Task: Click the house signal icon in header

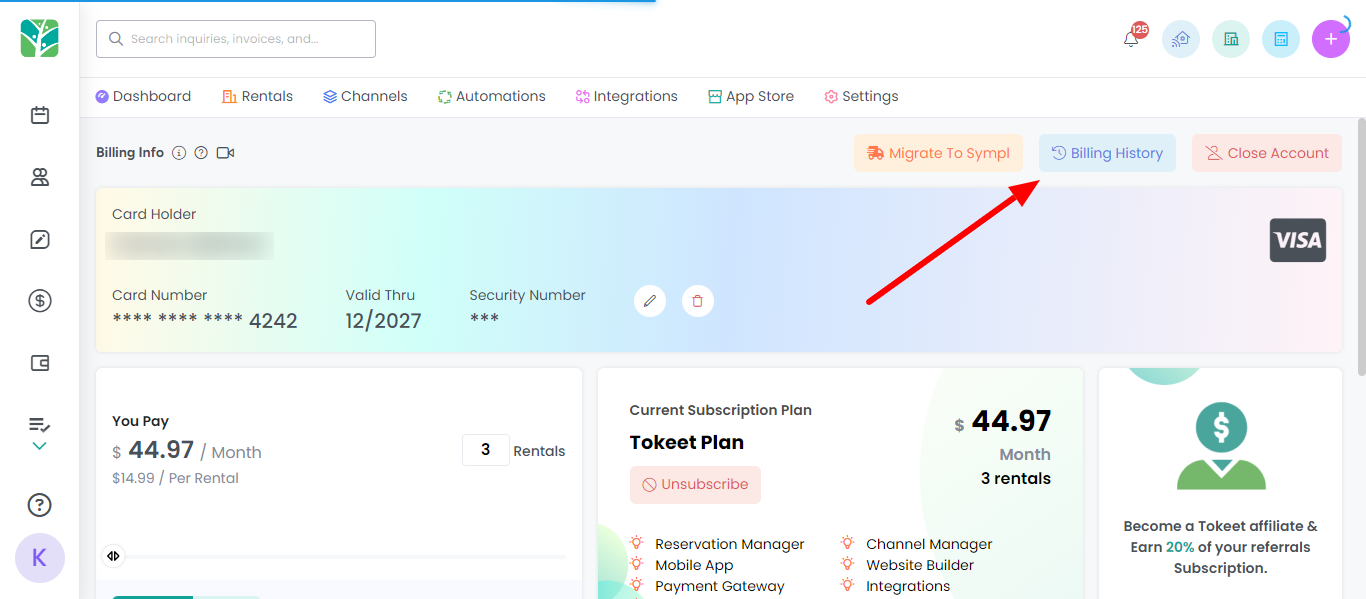Action: (1181, 39)
